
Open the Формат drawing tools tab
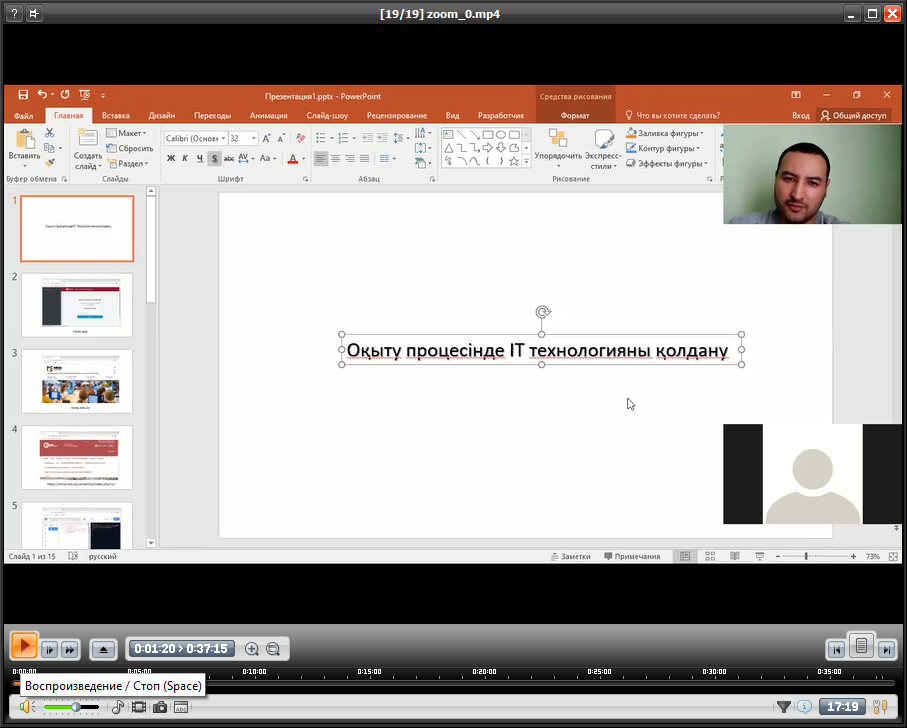pyautogui.click(x=575, y=115)
